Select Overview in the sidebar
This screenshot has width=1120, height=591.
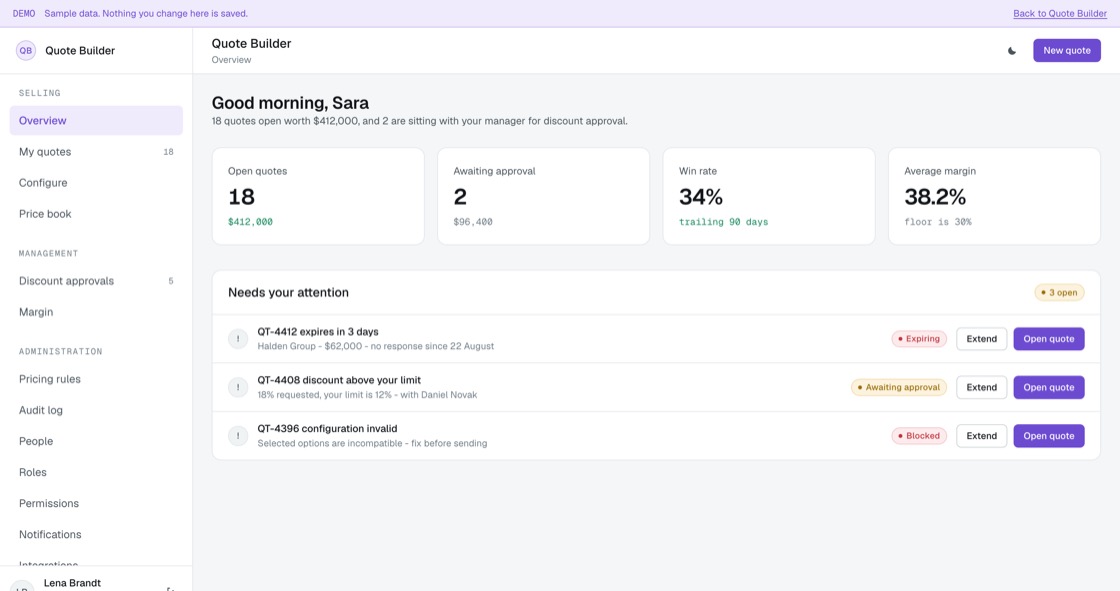click(x=96, y=121)
